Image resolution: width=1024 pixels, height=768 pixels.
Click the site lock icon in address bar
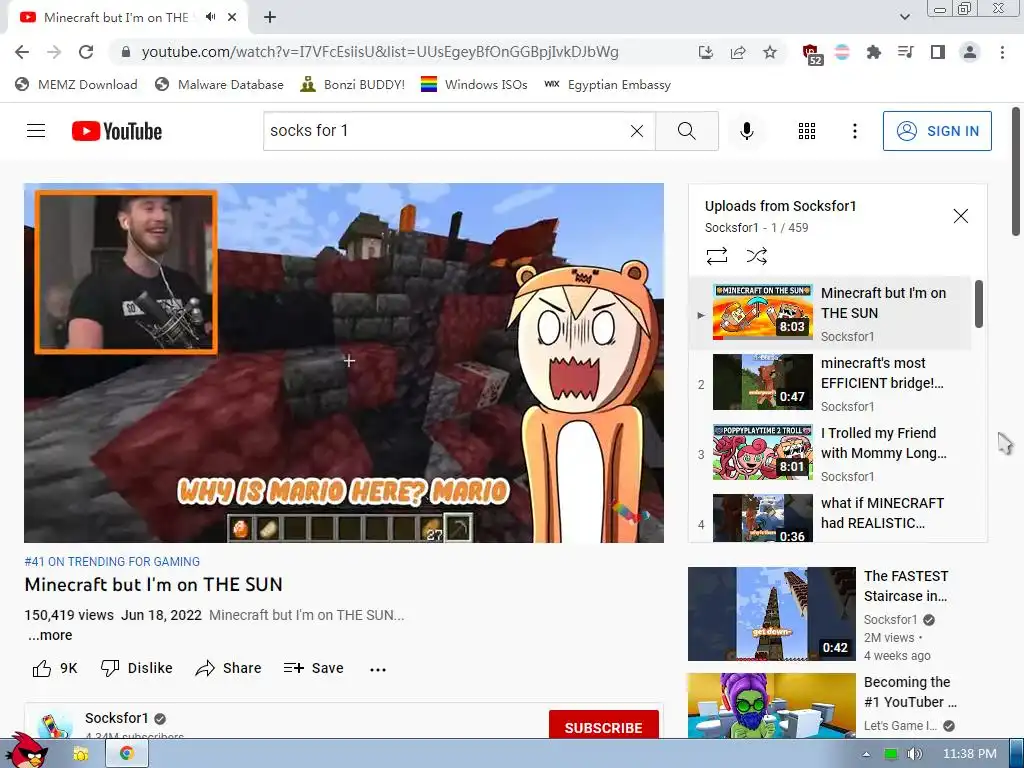point(126,52)
